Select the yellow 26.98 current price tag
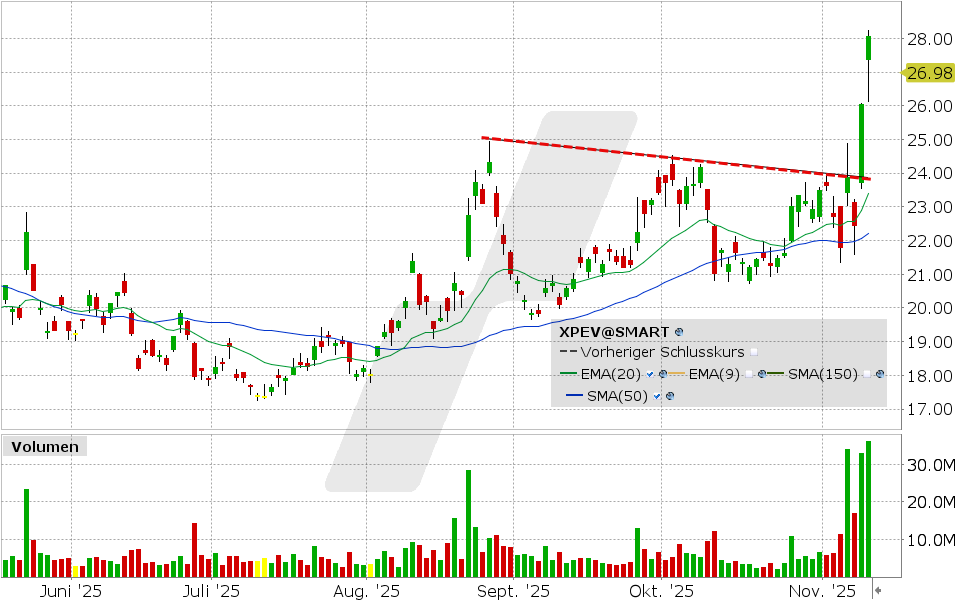 point(927,72)
